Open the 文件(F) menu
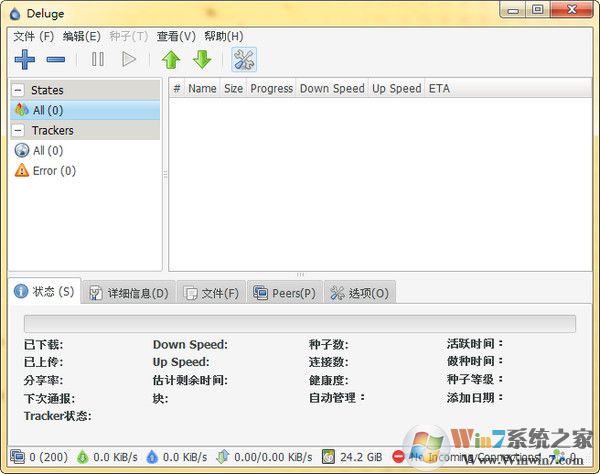This screenshot has width=600, height=474. coord(34,36)
